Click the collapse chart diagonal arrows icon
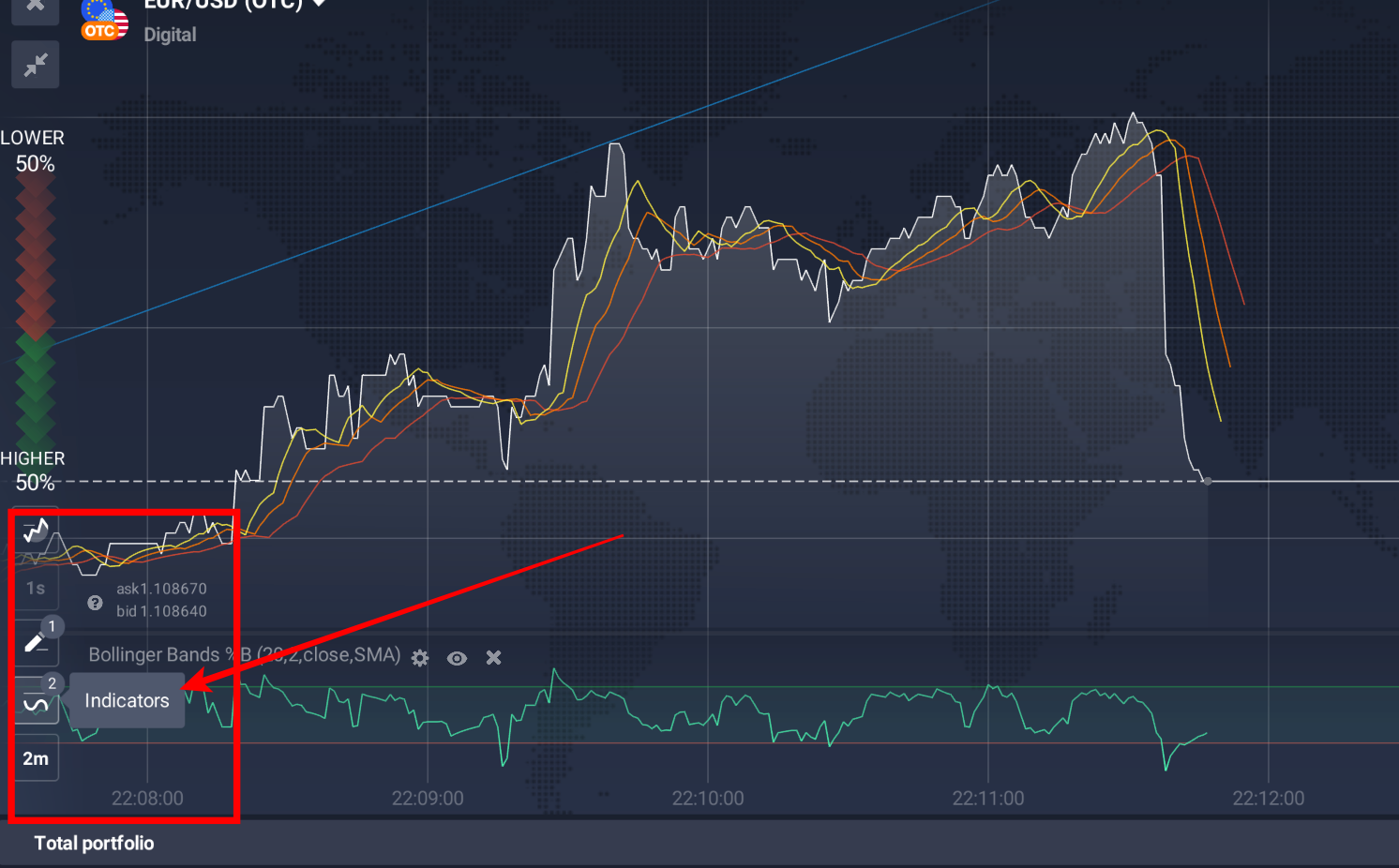1399x868 pixels. pos(35,64)
